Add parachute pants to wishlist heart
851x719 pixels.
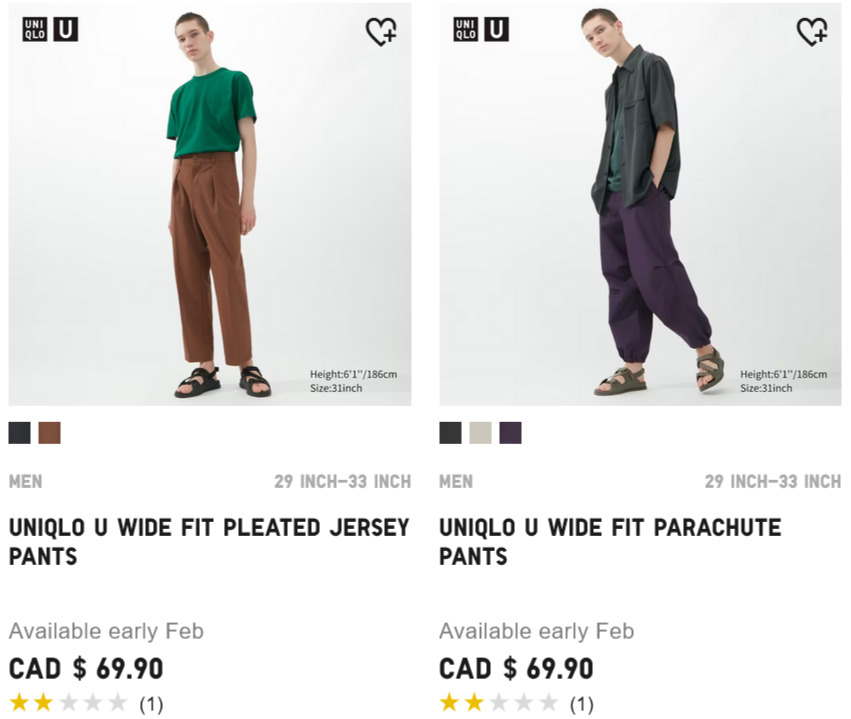[x=812, y=31]
